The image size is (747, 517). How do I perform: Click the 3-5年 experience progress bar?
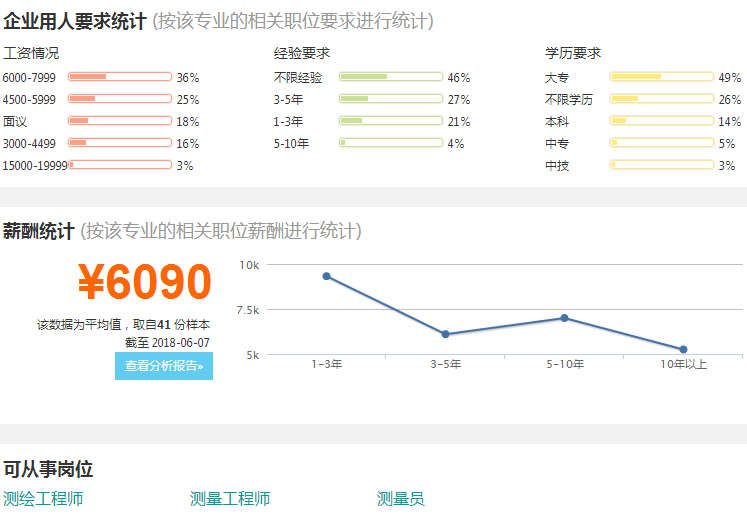[391, 99]
